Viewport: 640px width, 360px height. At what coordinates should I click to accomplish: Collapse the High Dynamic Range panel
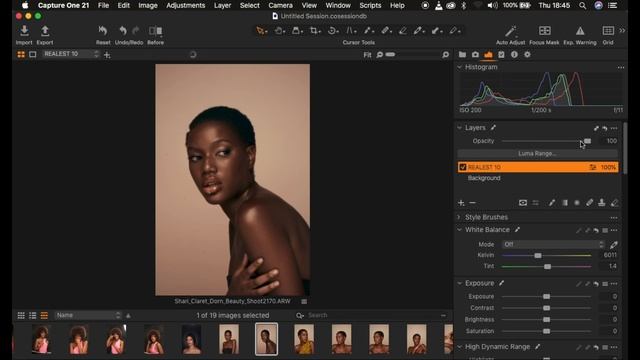click(x=459, y=347)
